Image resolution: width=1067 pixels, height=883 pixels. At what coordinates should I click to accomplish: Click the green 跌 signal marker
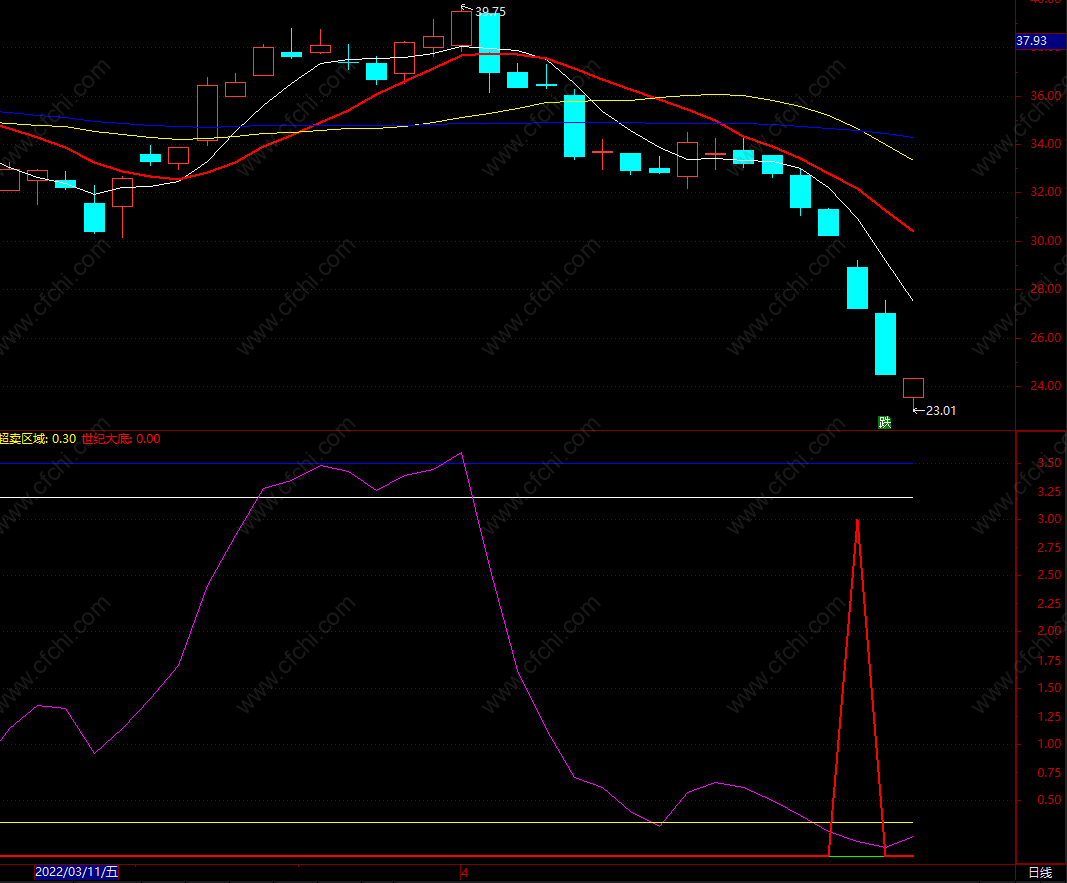pyautogui.click(x=885, y=422)
